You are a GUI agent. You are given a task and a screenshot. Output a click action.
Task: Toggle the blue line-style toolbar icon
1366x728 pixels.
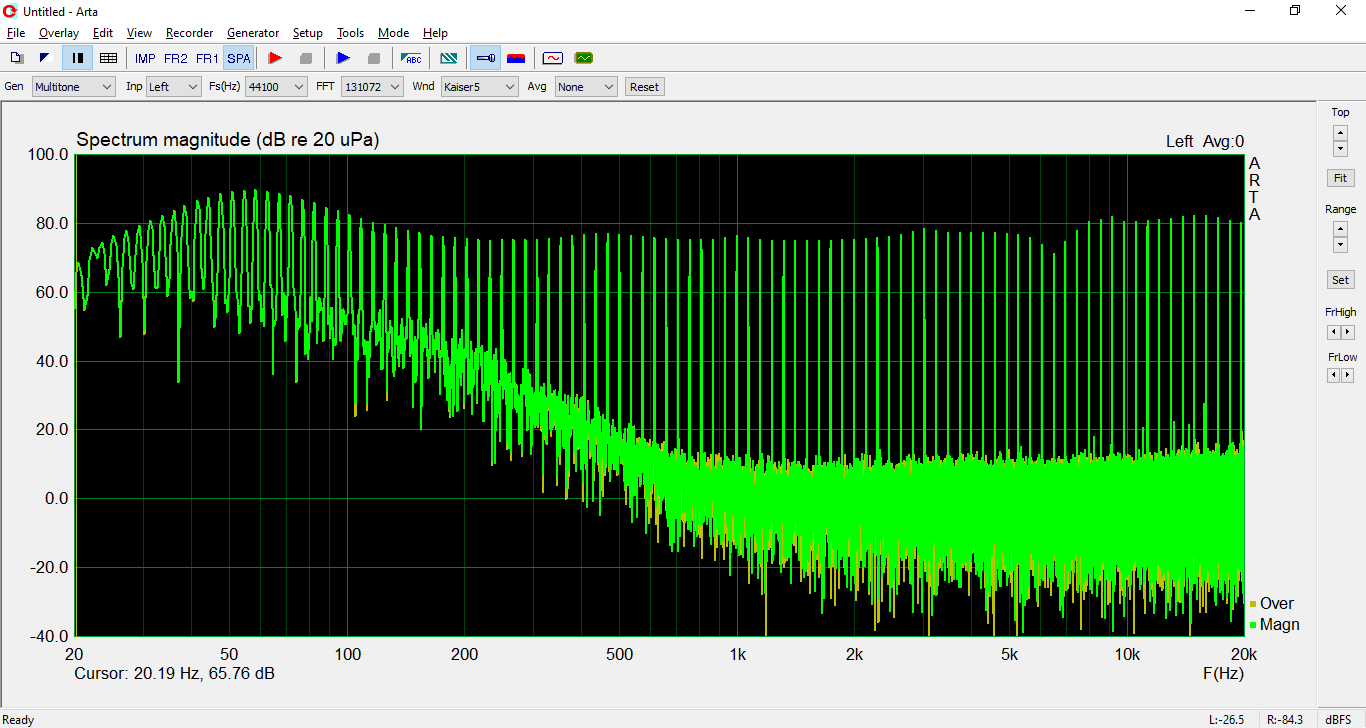coord(485,58)
